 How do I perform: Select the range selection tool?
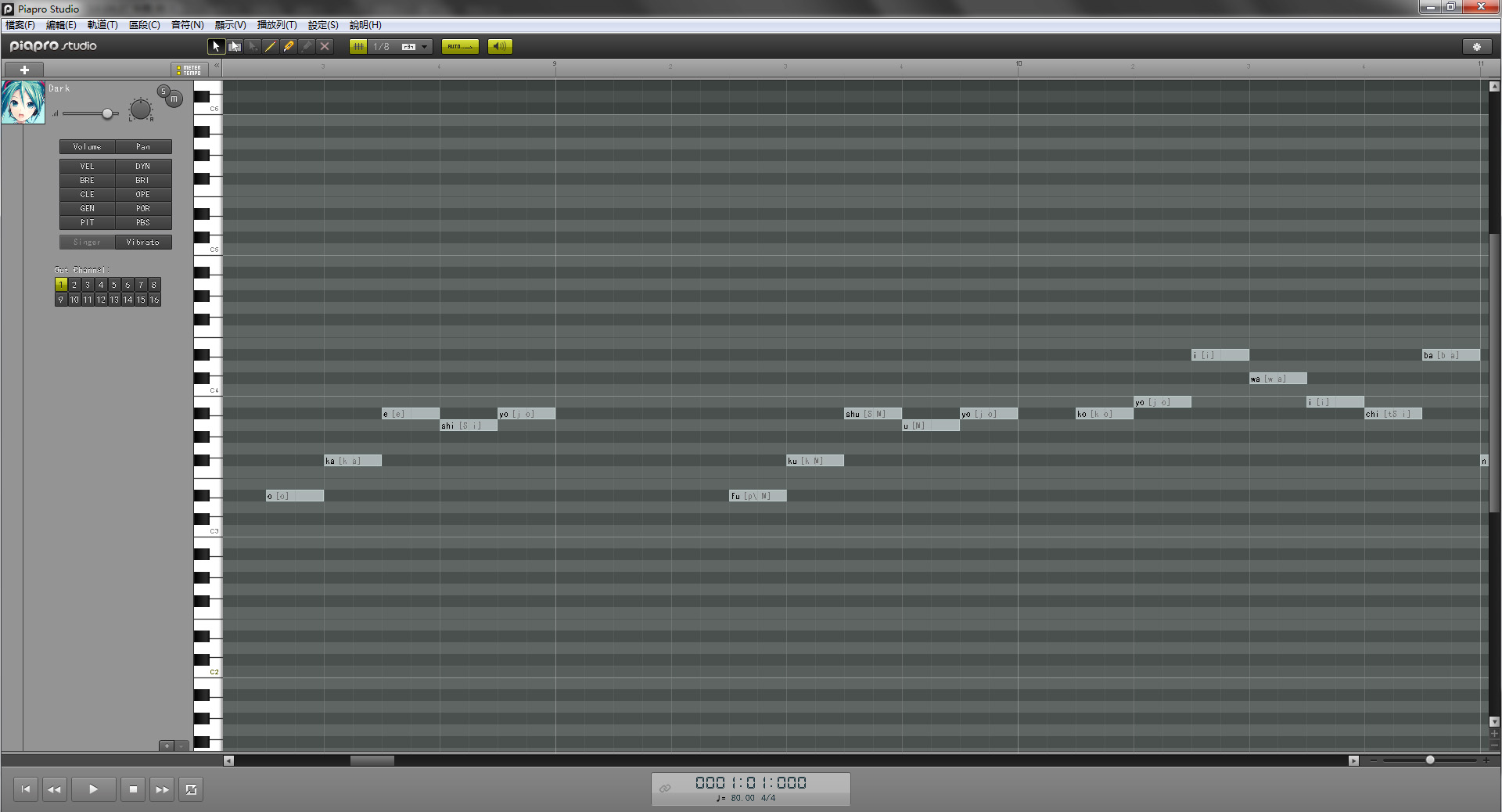coord(234,46)
